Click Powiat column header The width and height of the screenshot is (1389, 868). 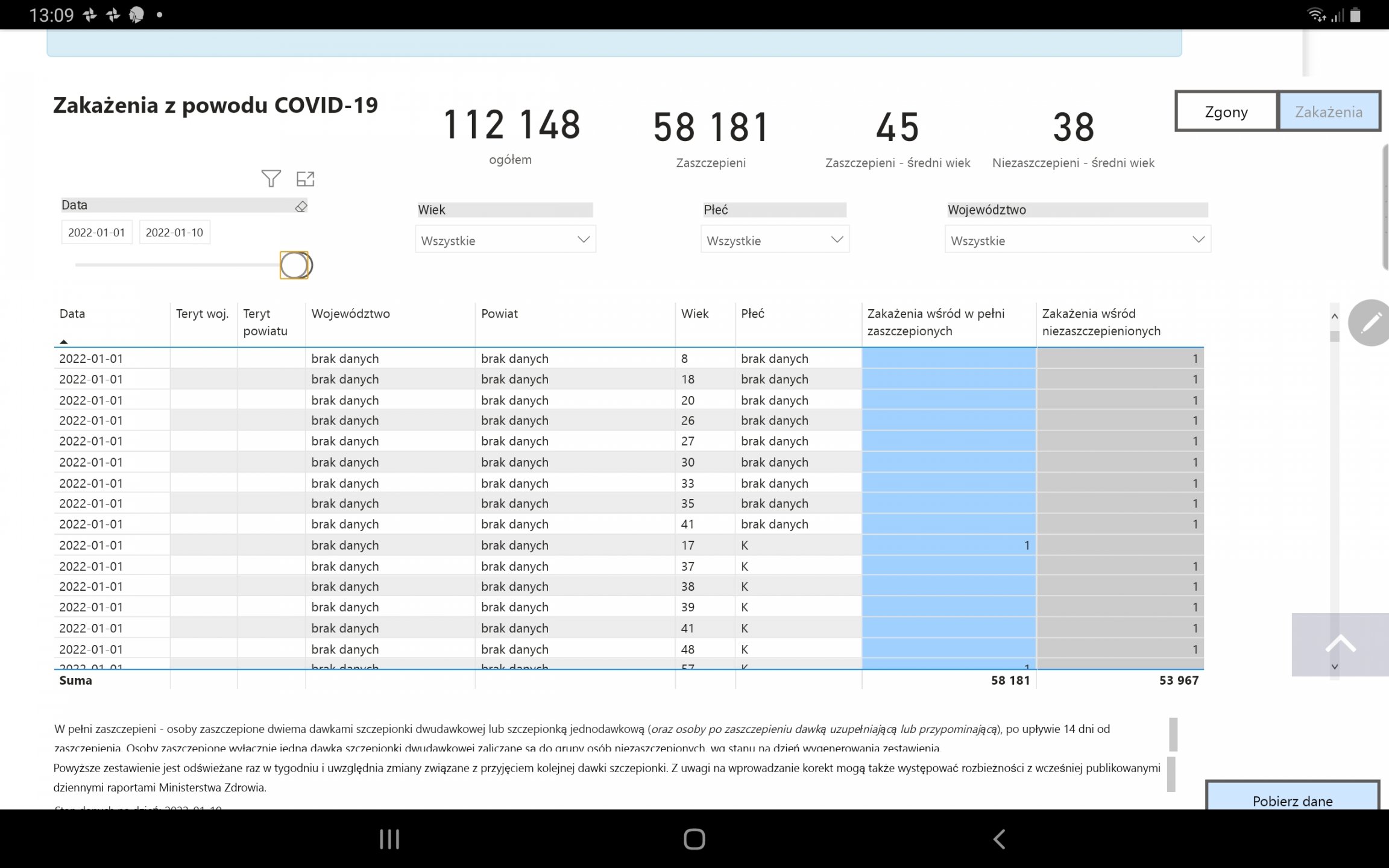pyautogui.click(x=500, y=313)
